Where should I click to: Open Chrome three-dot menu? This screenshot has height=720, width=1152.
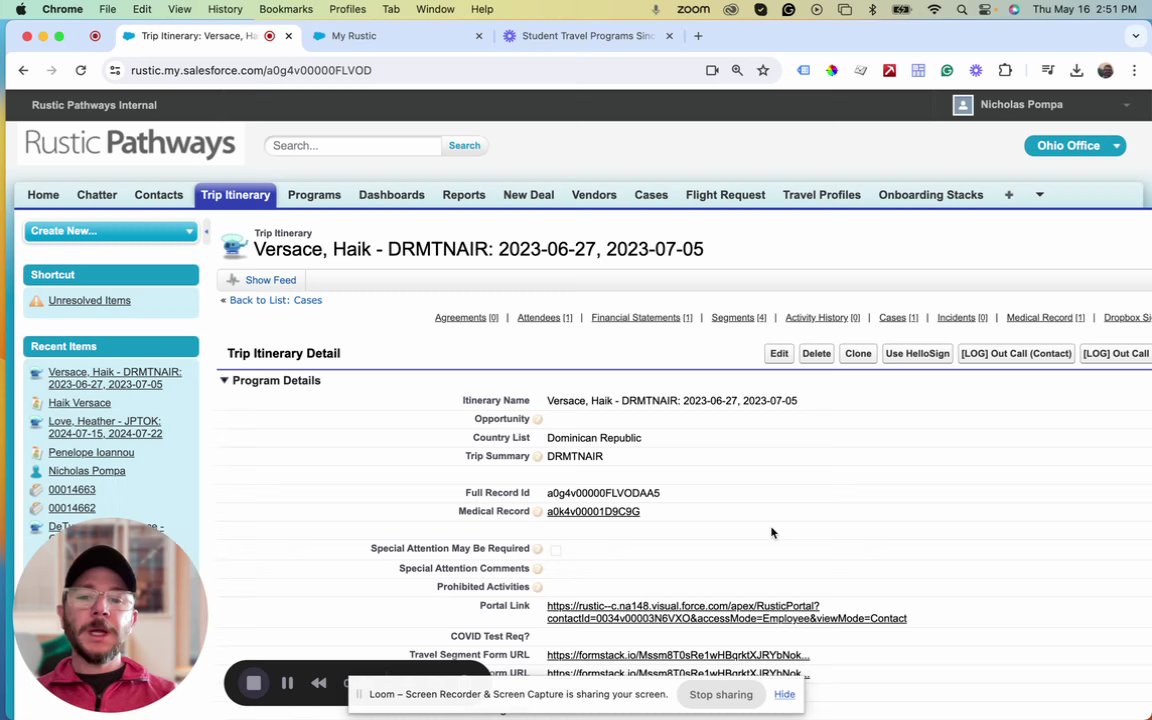coord(1134,71)
